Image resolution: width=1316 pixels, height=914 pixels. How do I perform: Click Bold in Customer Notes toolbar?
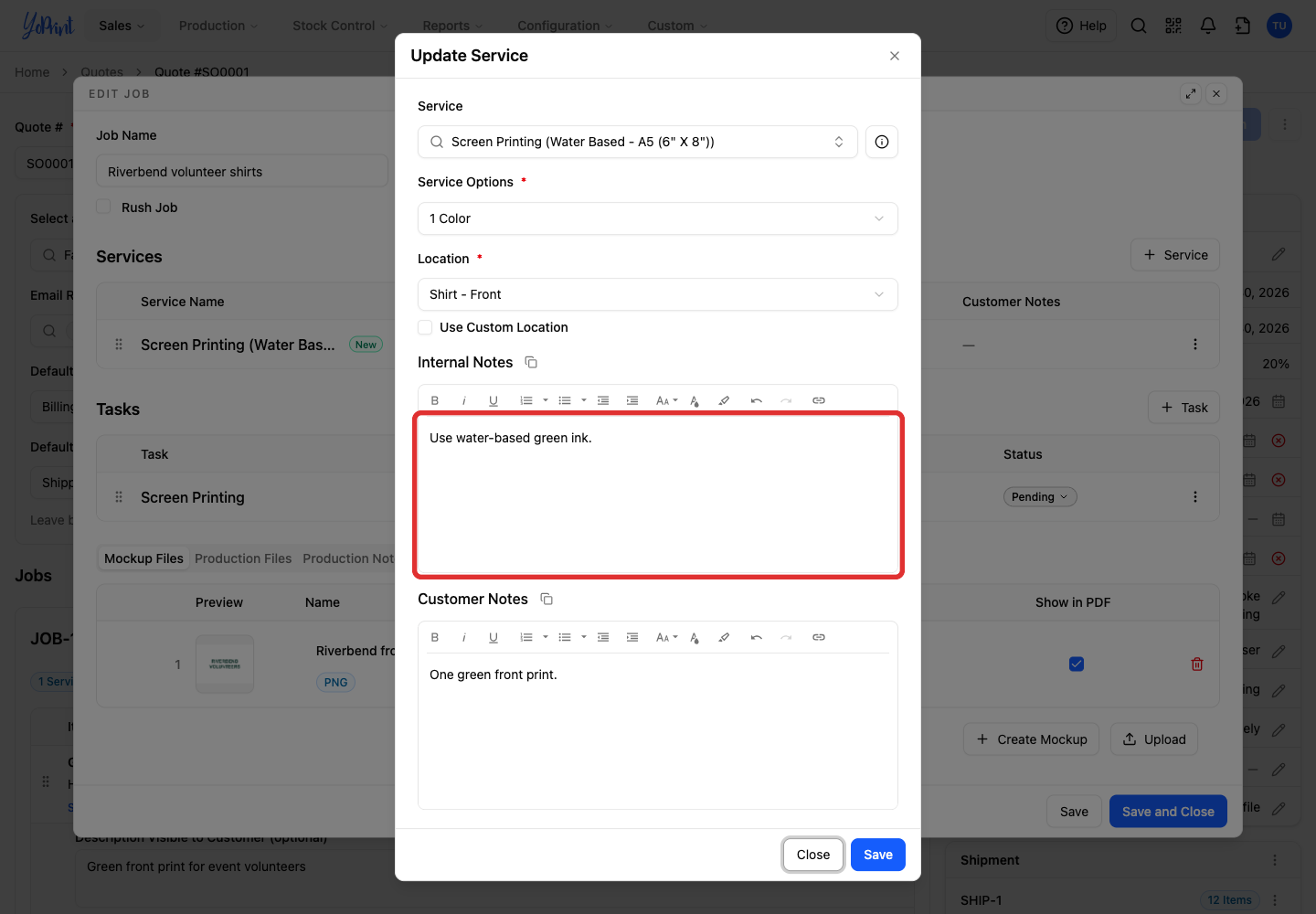435,637
